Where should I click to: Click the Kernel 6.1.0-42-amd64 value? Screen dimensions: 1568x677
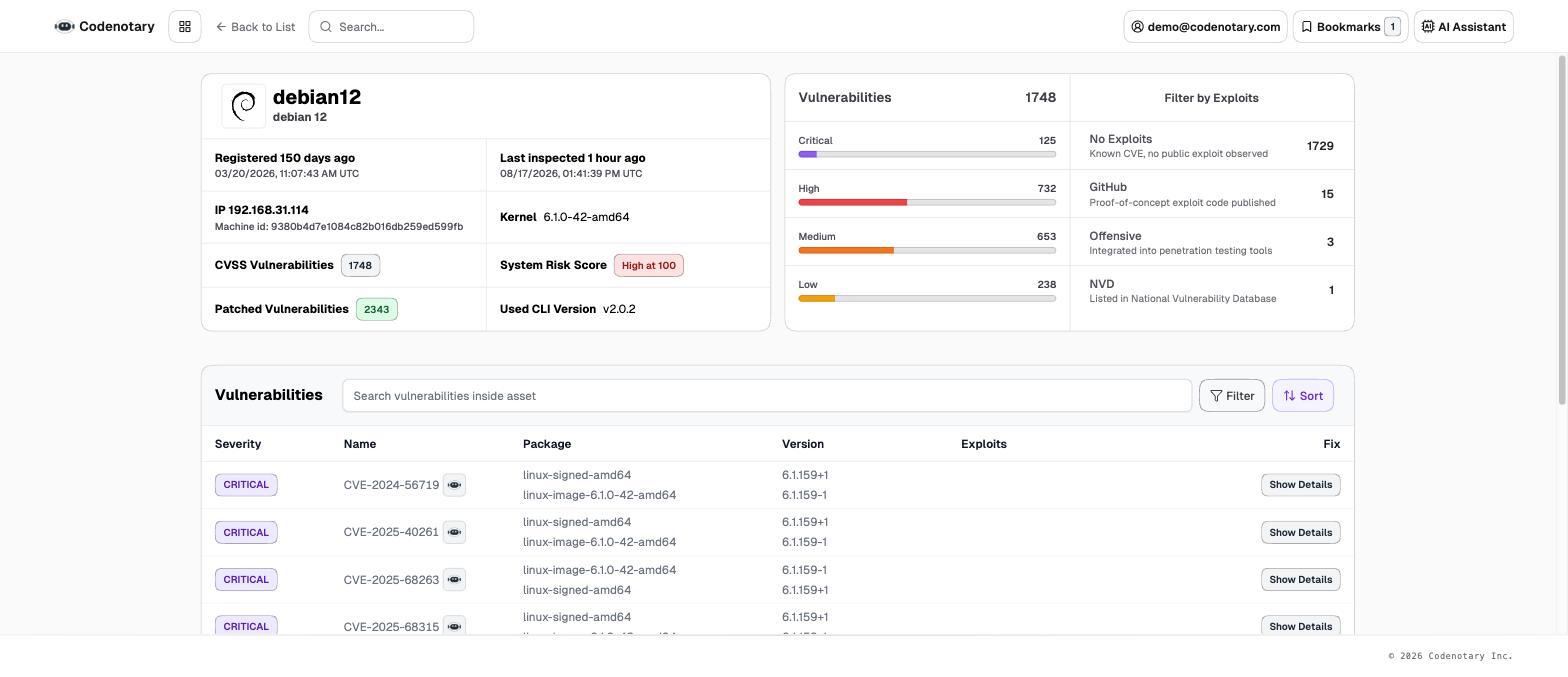(586, 217)
